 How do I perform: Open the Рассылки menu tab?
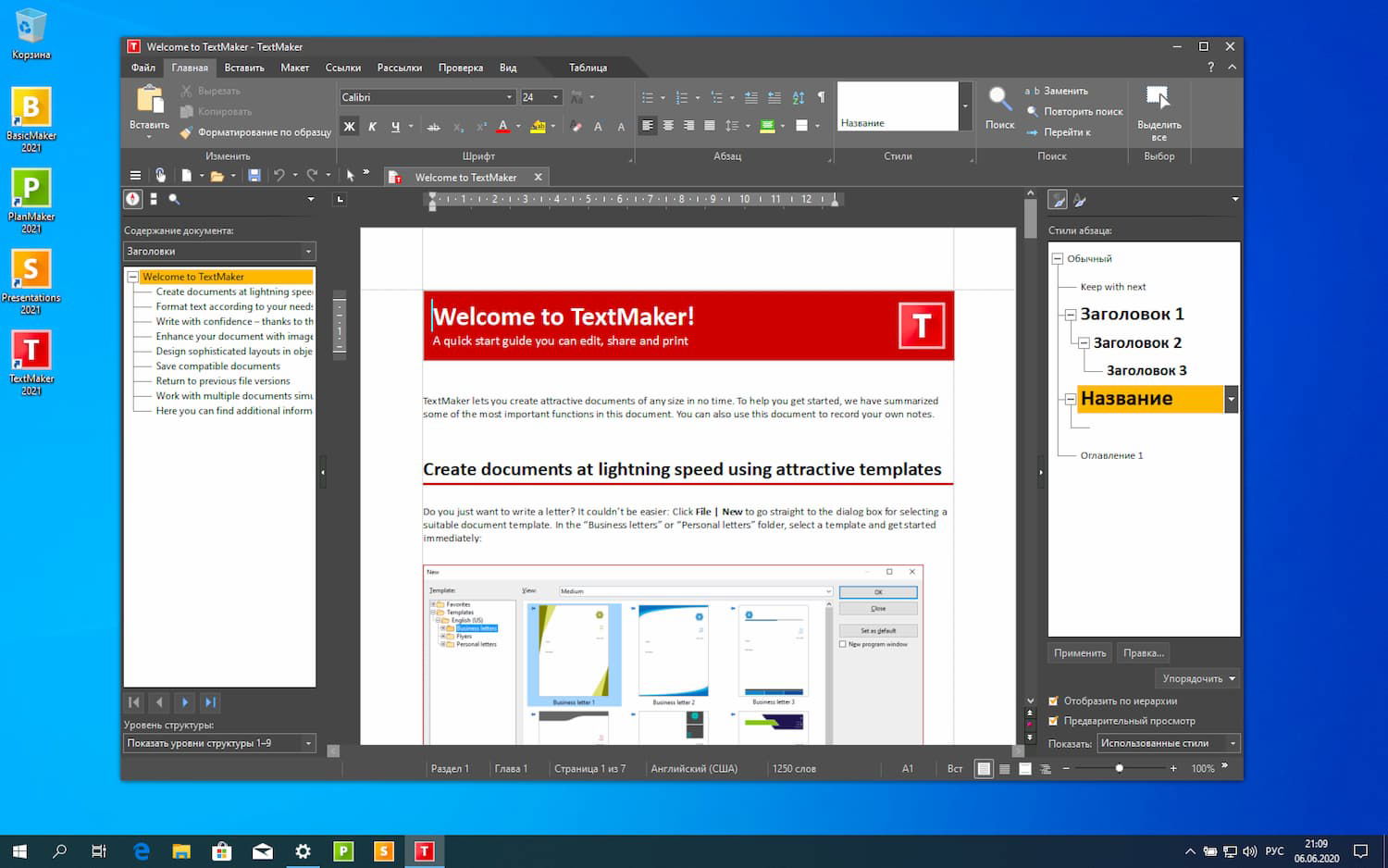(x=399, y=67)
